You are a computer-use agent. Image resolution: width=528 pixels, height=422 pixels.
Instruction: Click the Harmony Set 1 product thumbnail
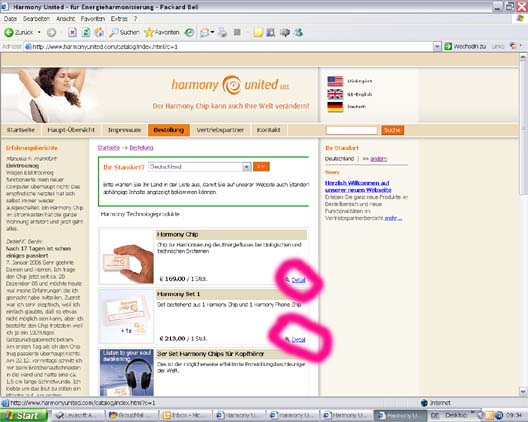[127, 316]
